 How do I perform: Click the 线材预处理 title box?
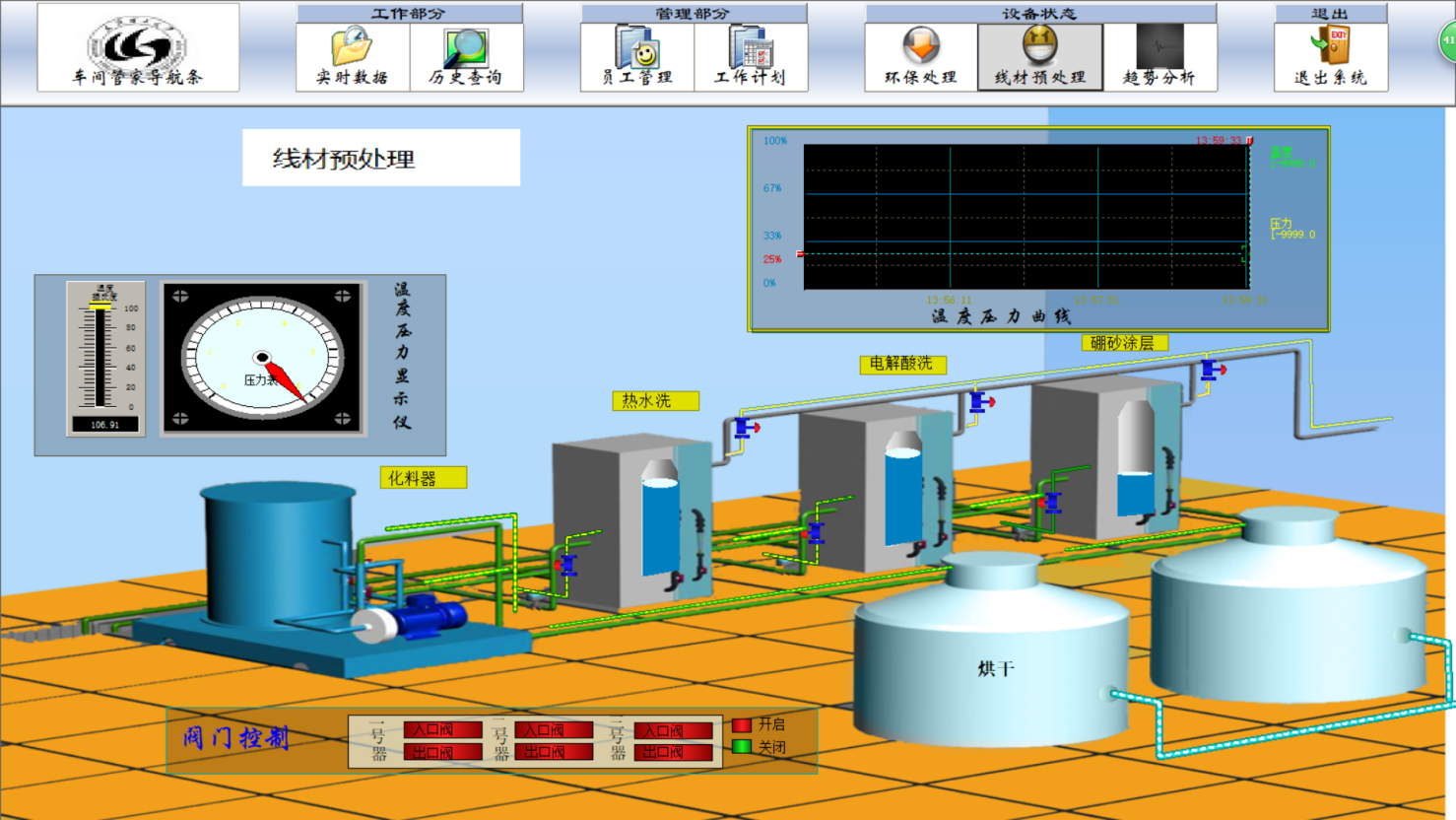pos(381,158)
